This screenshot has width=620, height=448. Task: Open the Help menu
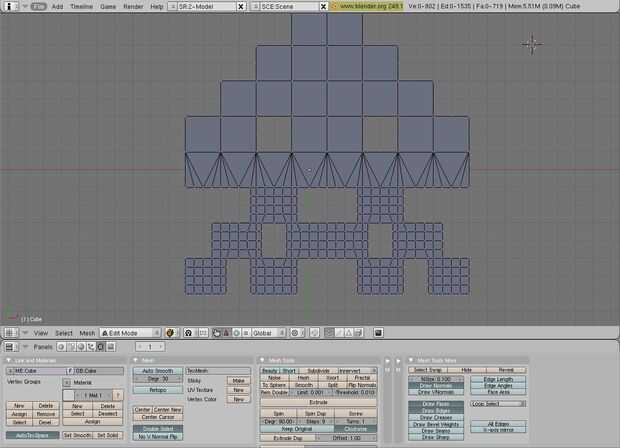157,6
